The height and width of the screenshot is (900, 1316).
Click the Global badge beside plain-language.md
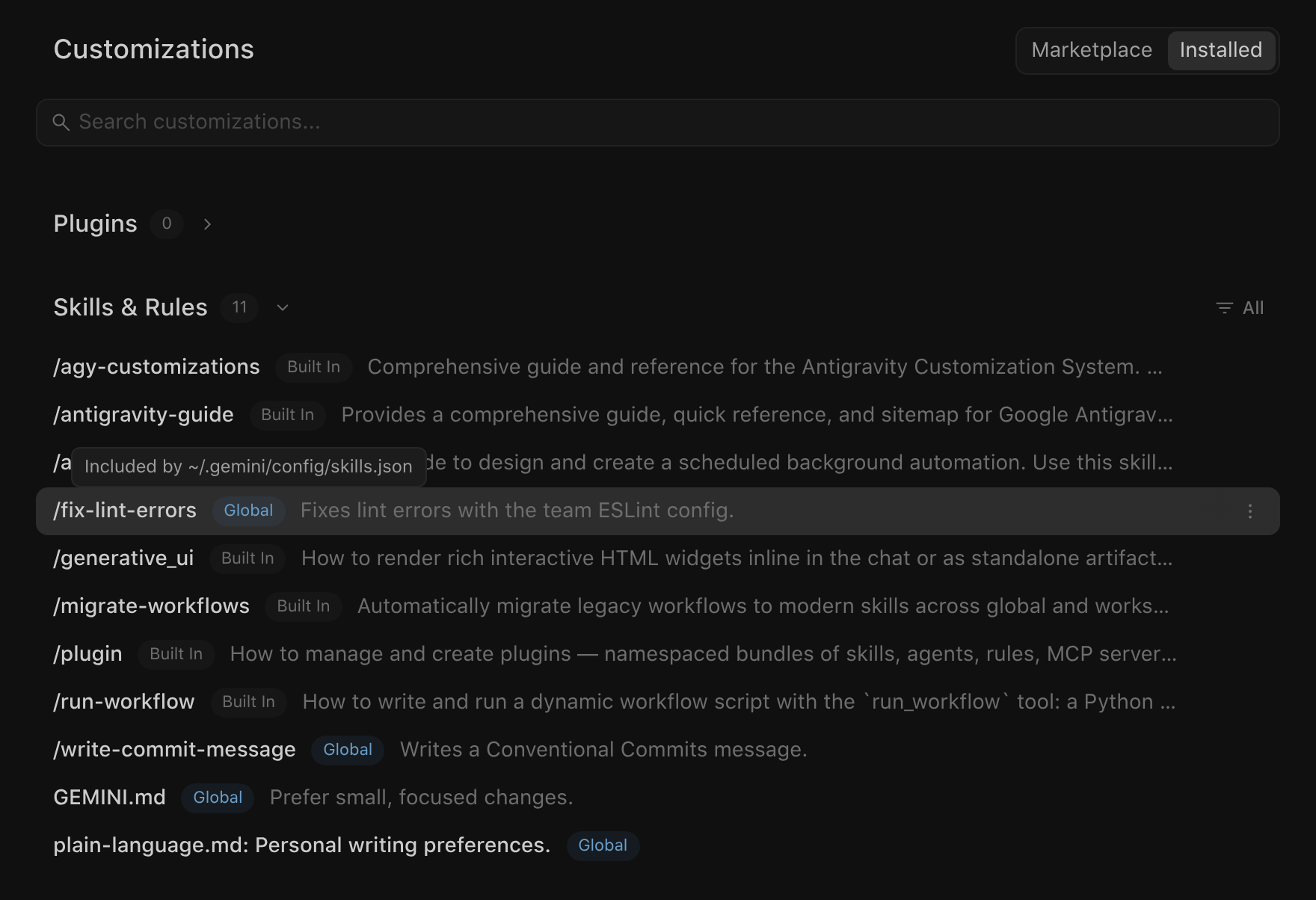click(x=603, y=845)
